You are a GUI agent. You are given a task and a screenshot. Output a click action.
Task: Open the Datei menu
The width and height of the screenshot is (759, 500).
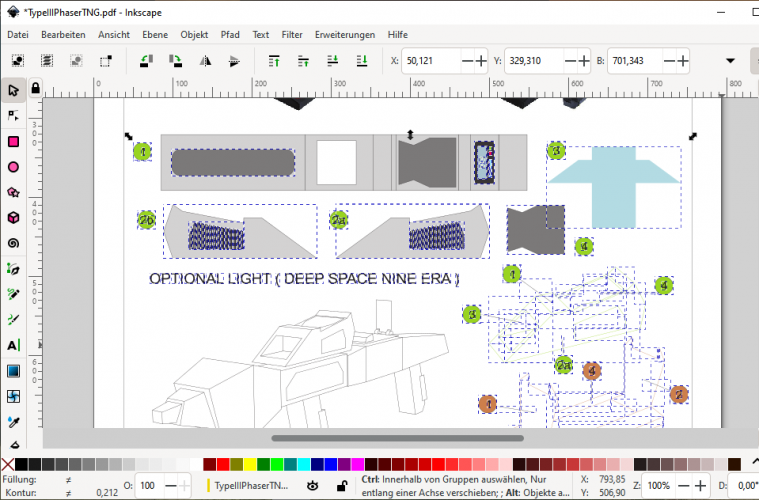(18, 35)
